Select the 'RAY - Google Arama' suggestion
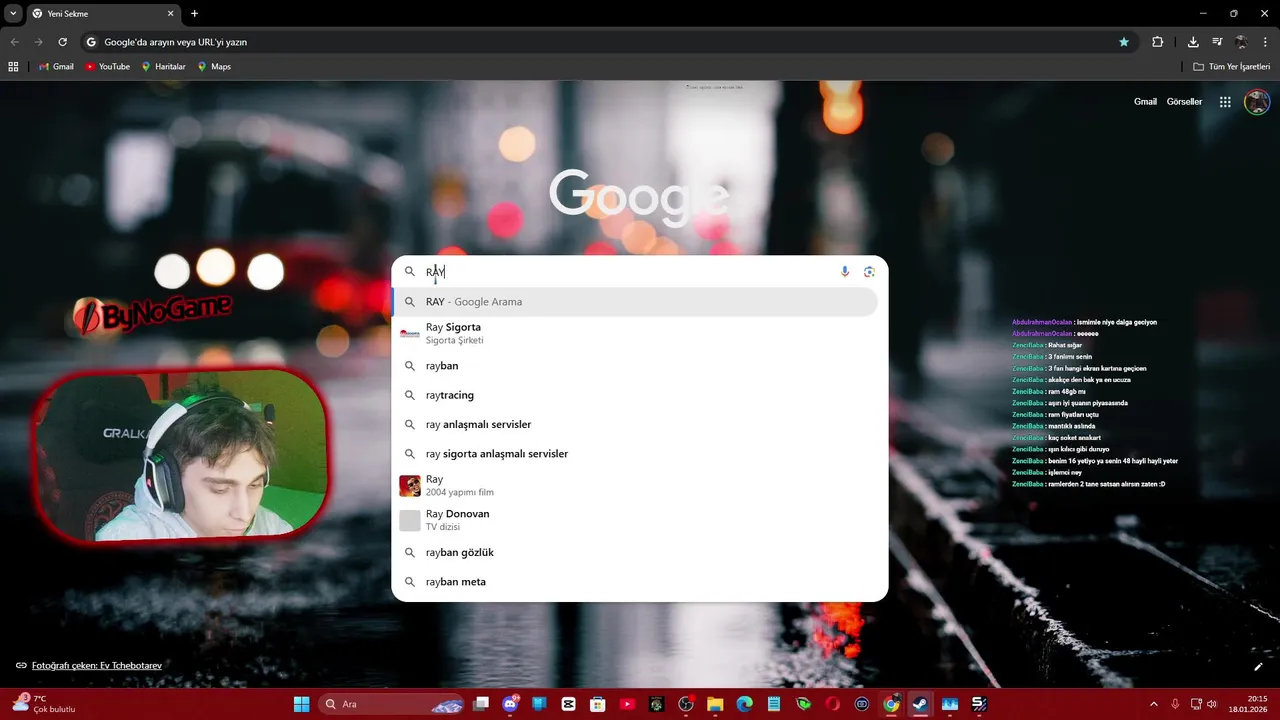1280x720 pixels. coord(636,302)
